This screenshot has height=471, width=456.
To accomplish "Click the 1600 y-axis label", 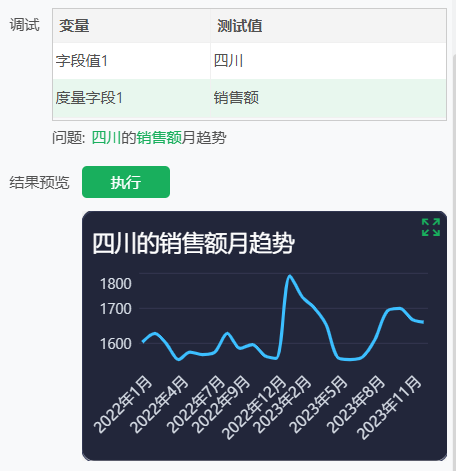I will tap(116, 344).
